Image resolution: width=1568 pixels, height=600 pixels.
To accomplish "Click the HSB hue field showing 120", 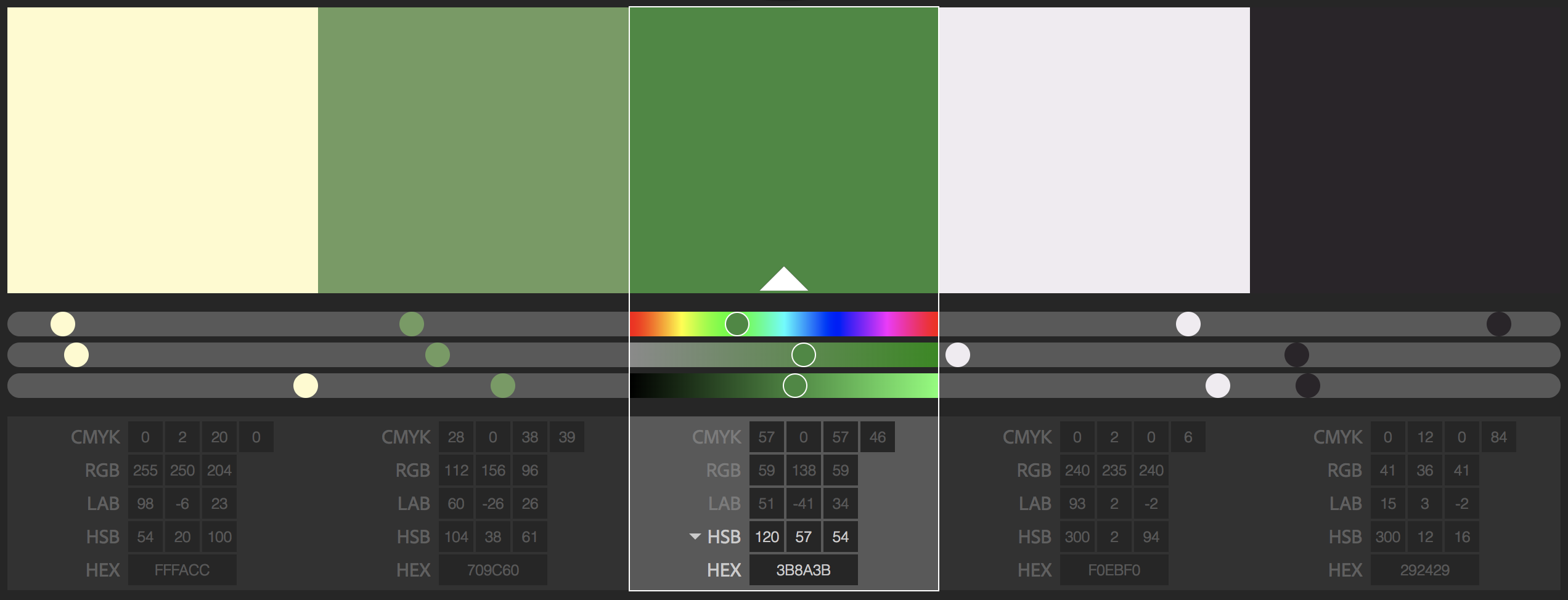I will pos(767,537).
